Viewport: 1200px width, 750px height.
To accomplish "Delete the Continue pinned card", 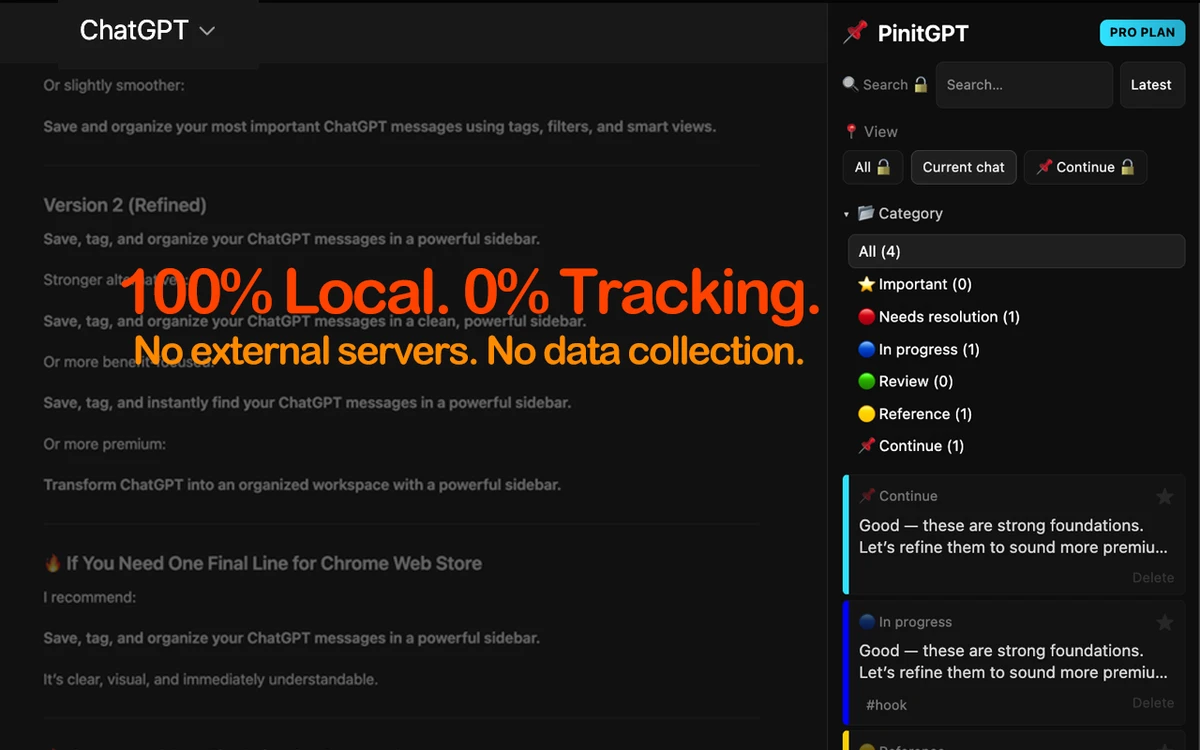I will pos(1153,577).
